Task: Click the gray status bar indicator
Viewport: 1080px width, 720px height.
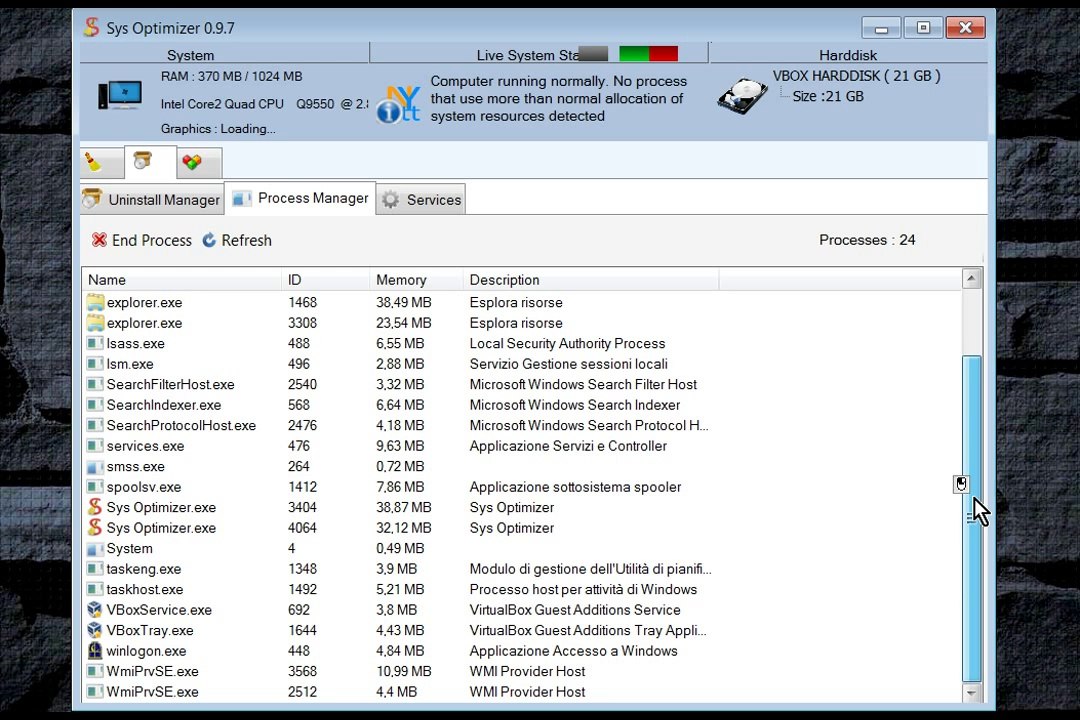Action: [593, 54]
